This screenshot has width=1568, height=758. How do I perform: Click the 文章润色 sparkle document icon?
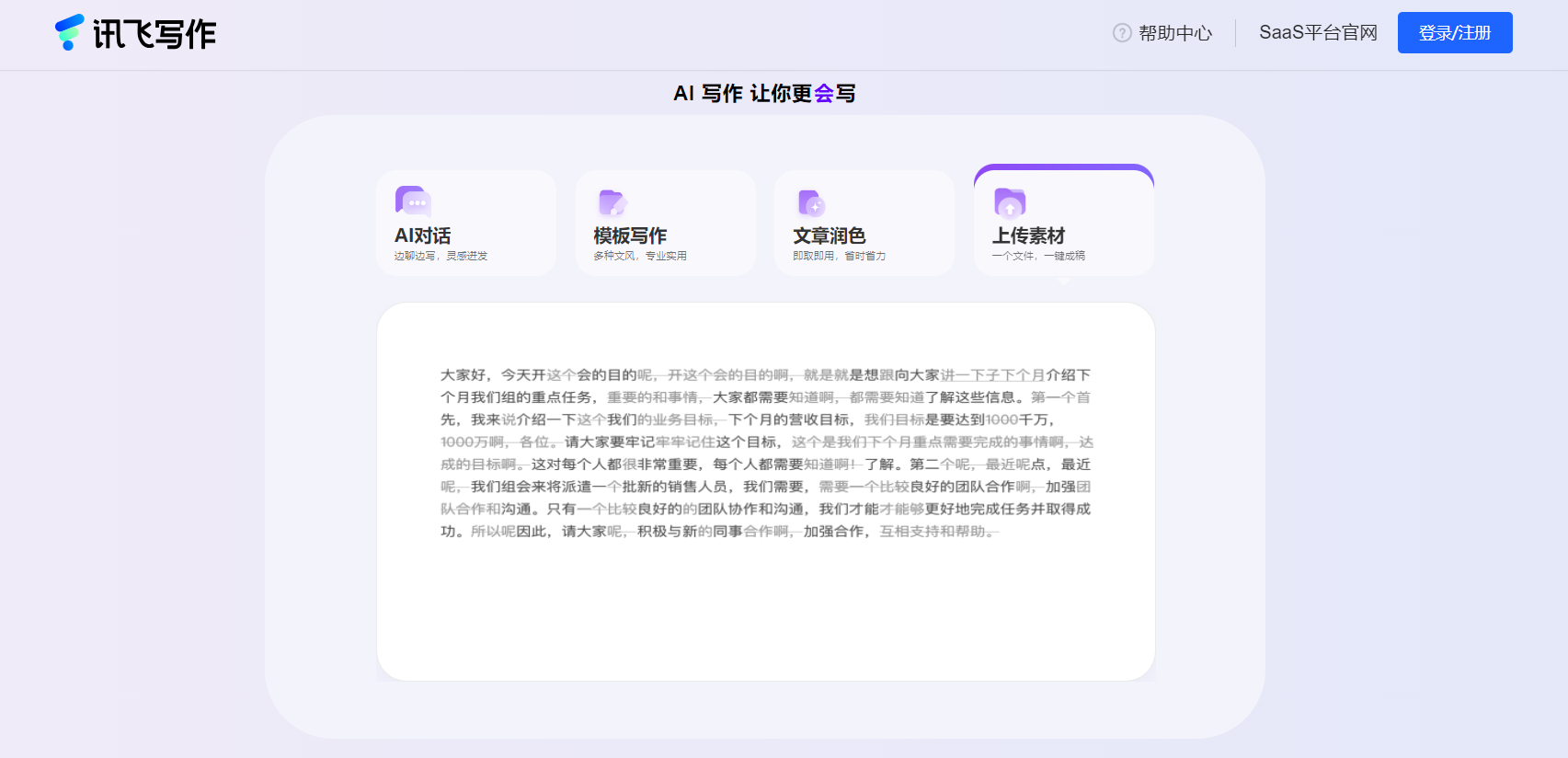811,202
